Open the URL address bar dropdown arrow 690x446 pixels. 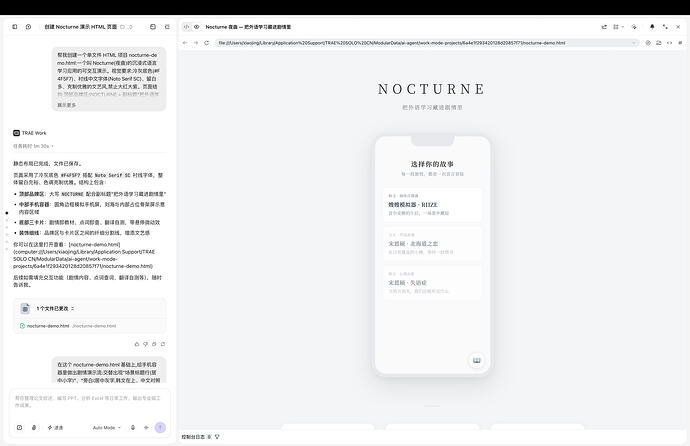(x=634, y=43)
